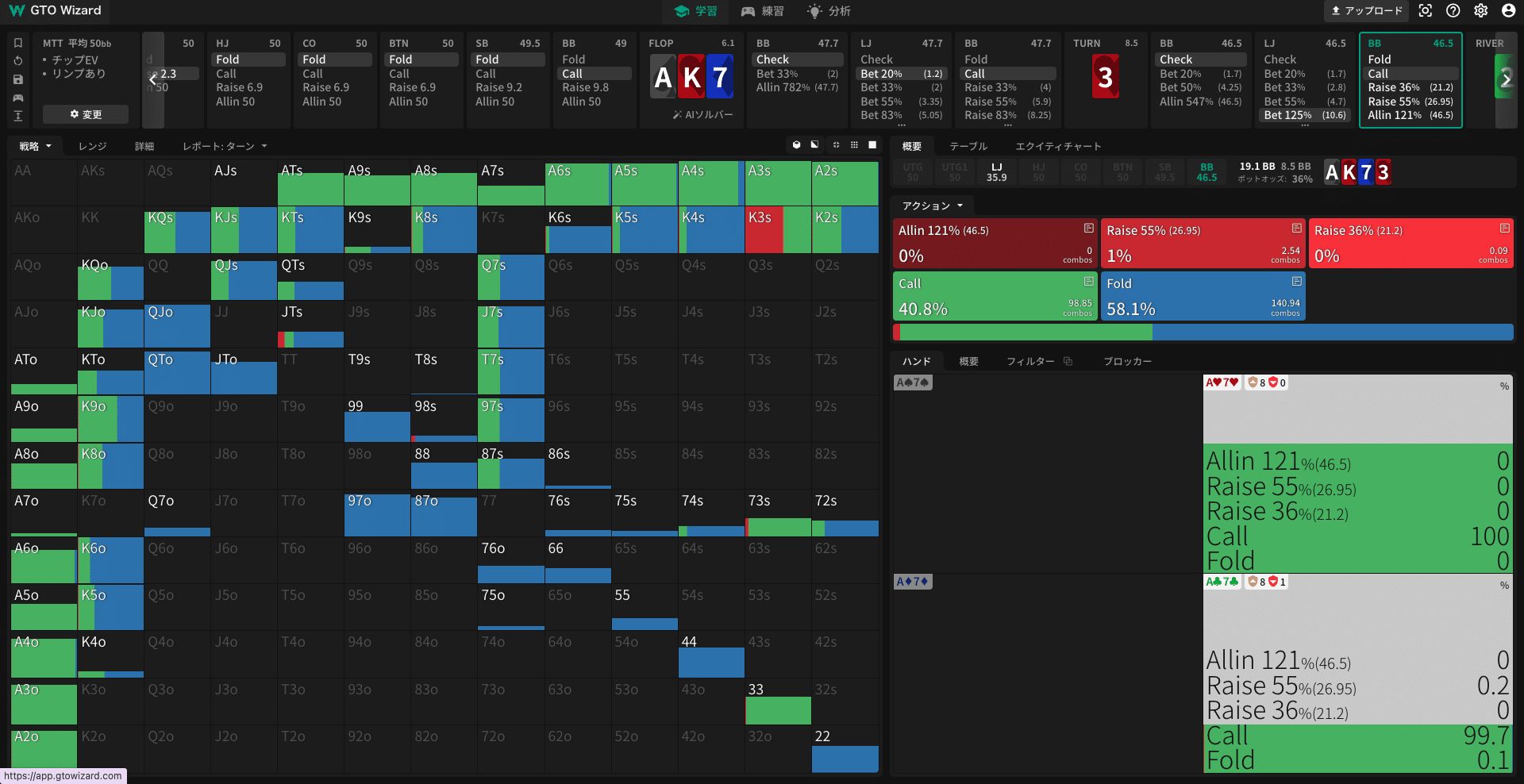The image size is (1524, 784).
Task: Open the 戦略 dropdown tab
Action: pyautogui.click(x=35, y=146)
